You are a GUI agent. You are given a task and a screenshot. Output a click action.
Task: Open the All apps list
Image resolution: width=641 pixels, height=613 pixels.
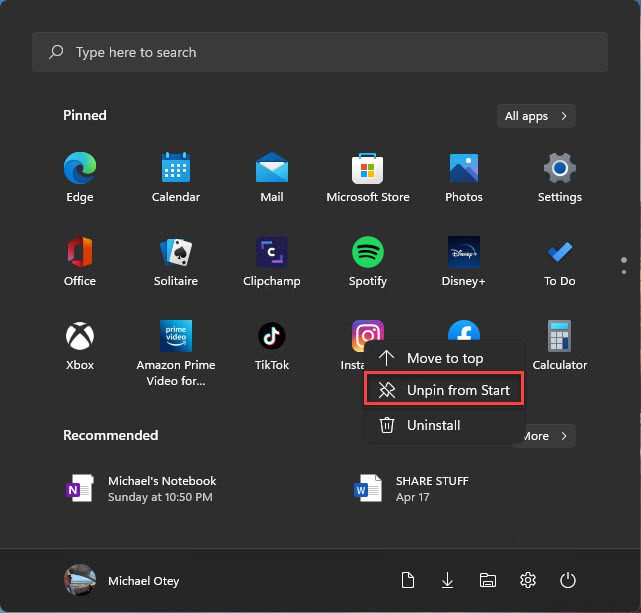(x=536, y=116)
